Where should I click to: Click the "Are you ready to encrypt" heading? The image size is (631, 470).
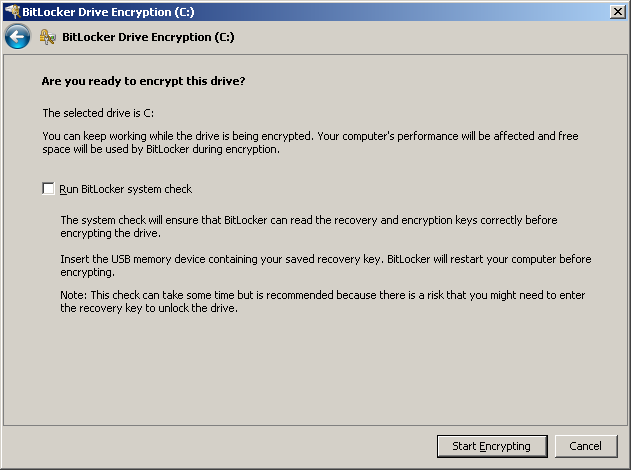143,81
